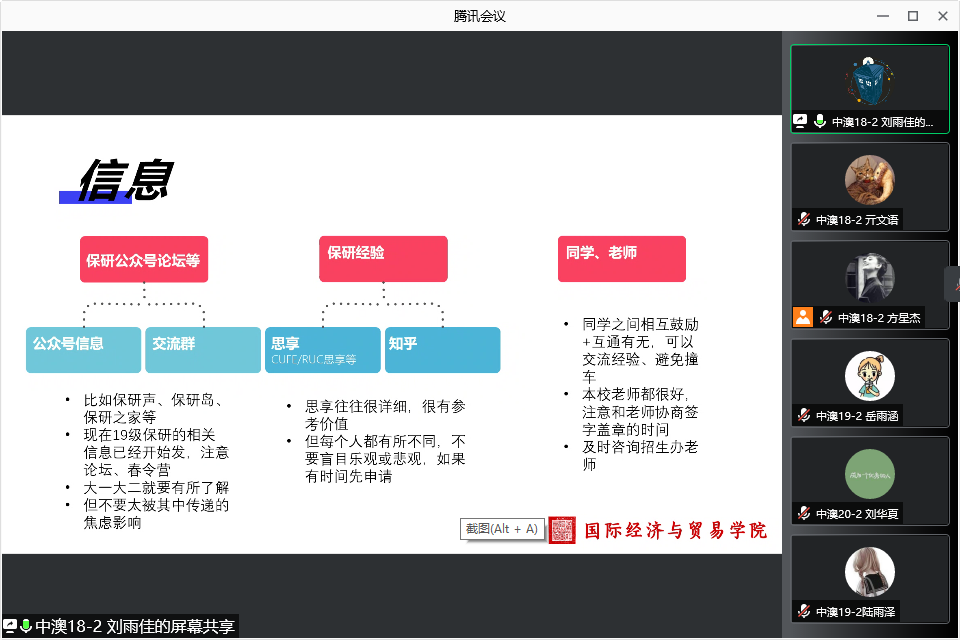The image size is (960, 640).
Task: Click the orange host badge on 方星杰
Action: pos(802,317)
